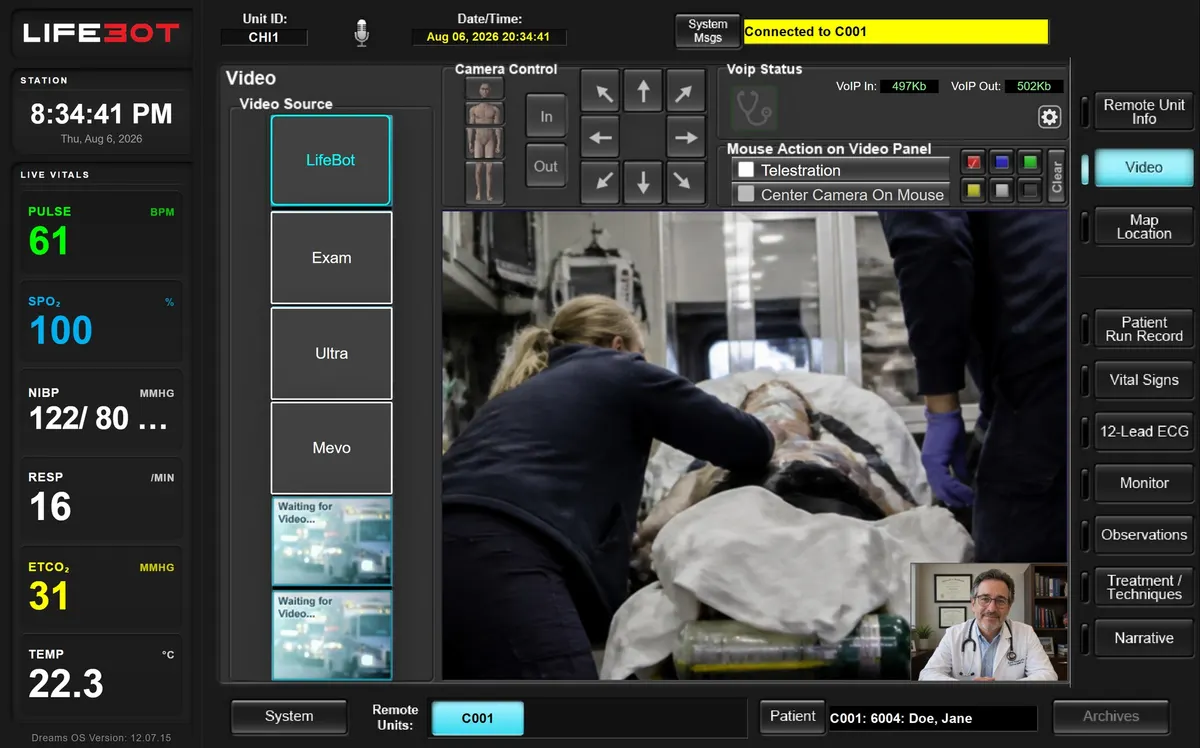
Task: Click the stethoscope icon in Voip Status
Action: click(753, 108)
